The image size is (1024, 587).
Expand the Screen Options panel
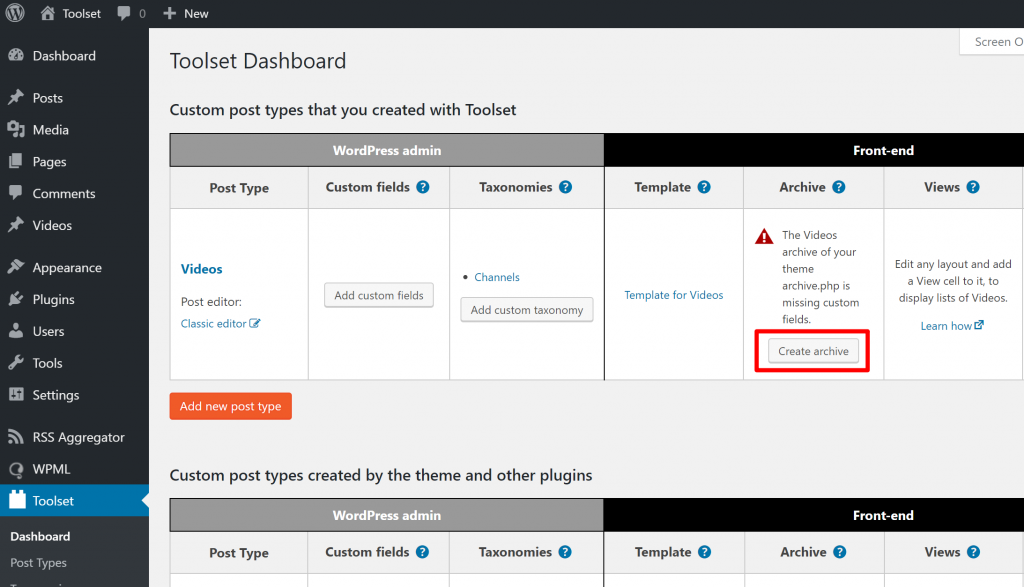click(x=992, y=42)
